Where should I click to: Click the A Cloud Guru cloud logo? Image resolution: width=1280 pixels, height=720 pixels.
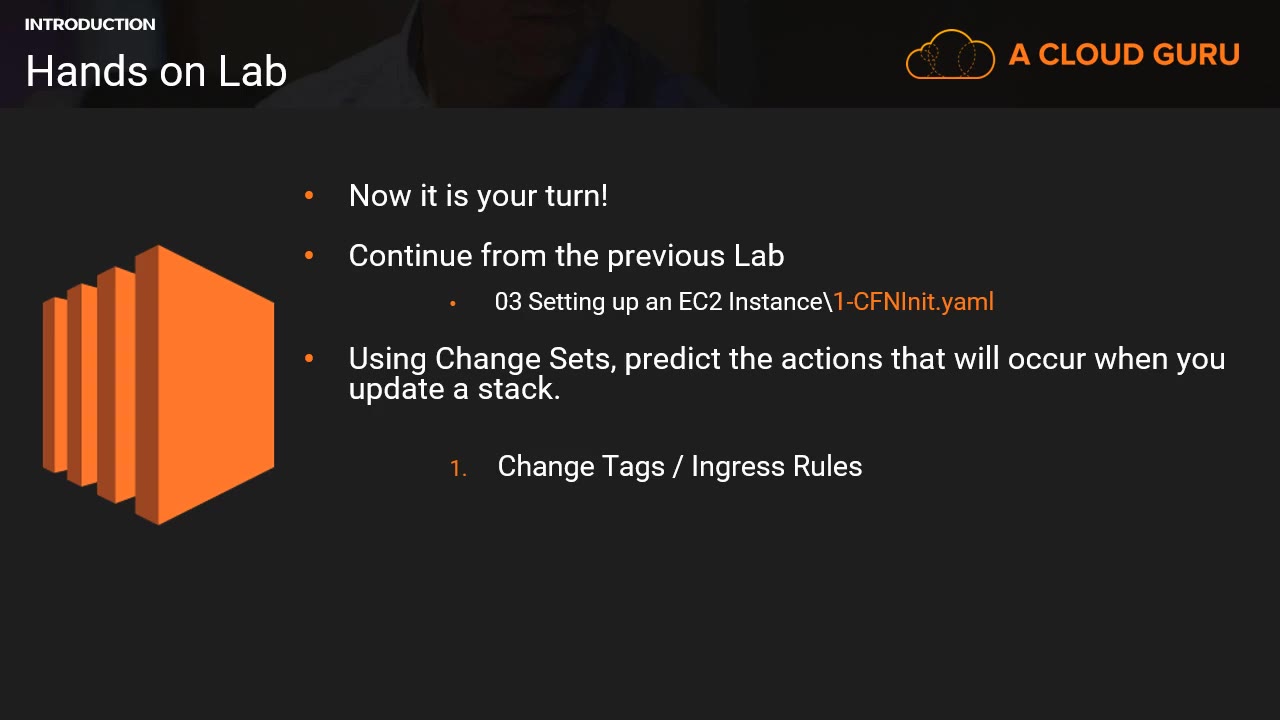point(949,54)
